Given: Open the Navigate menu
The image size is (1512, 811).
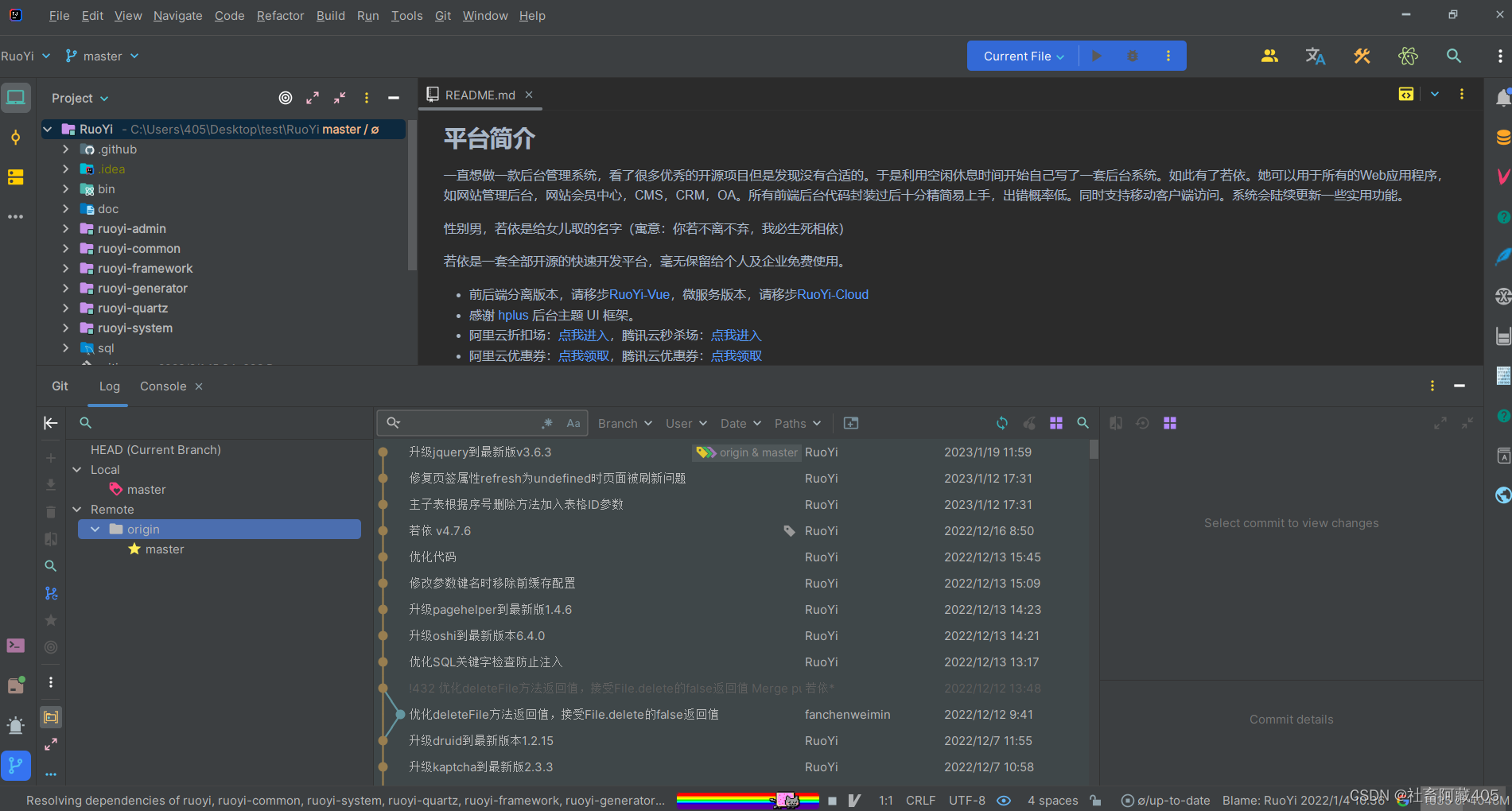Looking at the screenshot, I should [177, 15].
